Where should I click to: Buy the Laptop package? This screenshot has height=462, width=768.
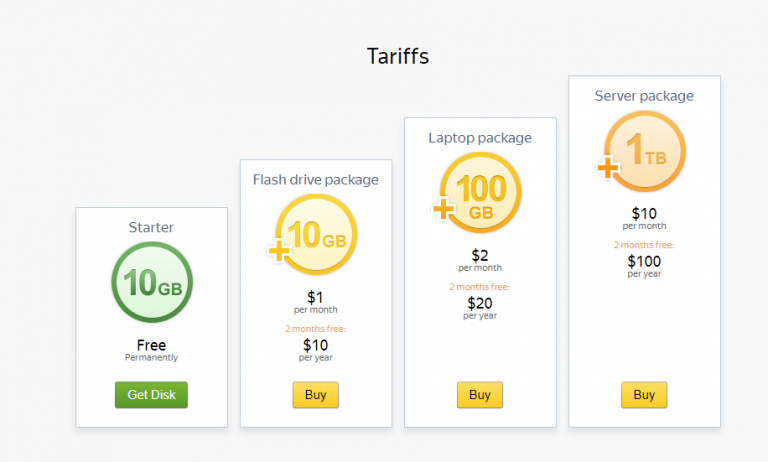pos(480,395)
